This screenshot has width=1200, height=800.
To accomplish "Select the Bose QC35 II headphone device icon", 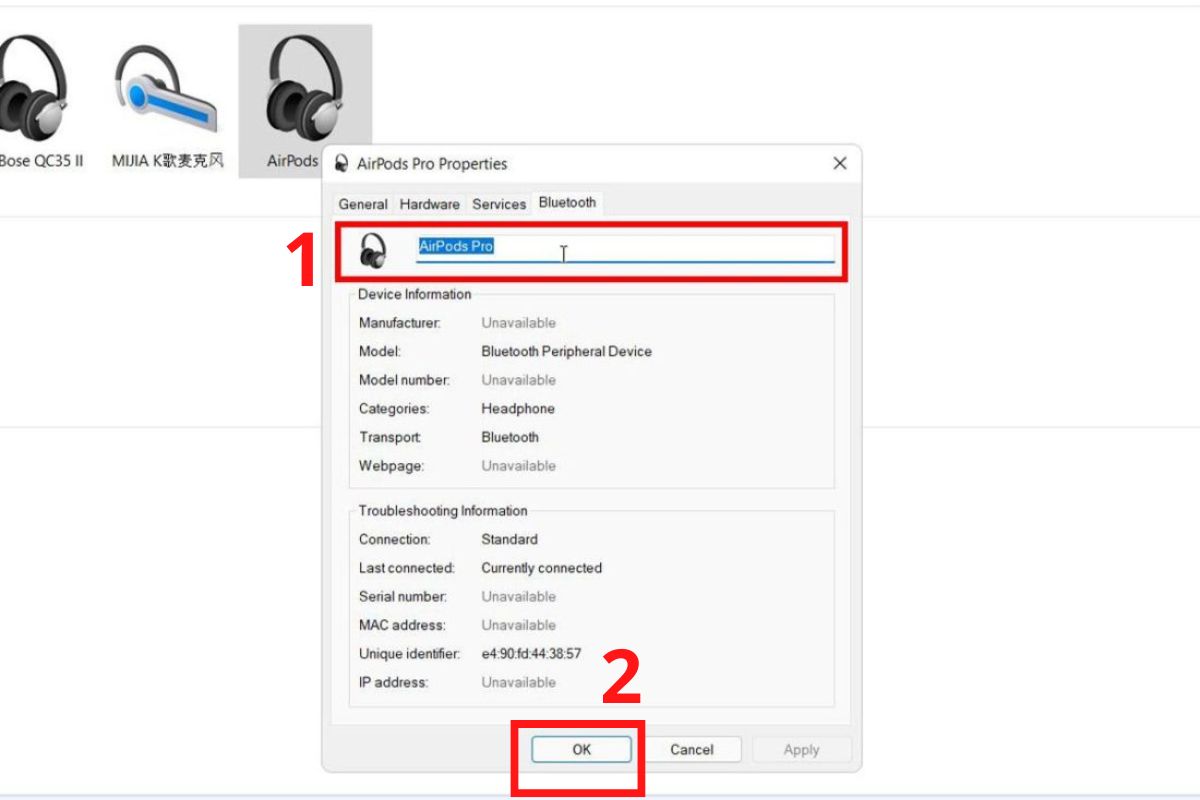I will [32, 88].
